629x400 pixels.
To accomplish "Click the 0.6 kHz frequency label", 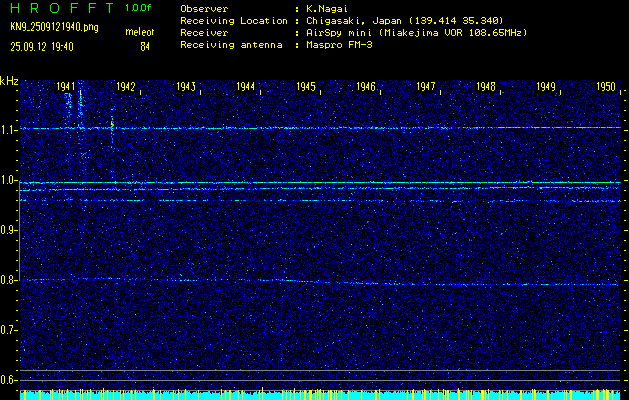I will click(8, 380).
